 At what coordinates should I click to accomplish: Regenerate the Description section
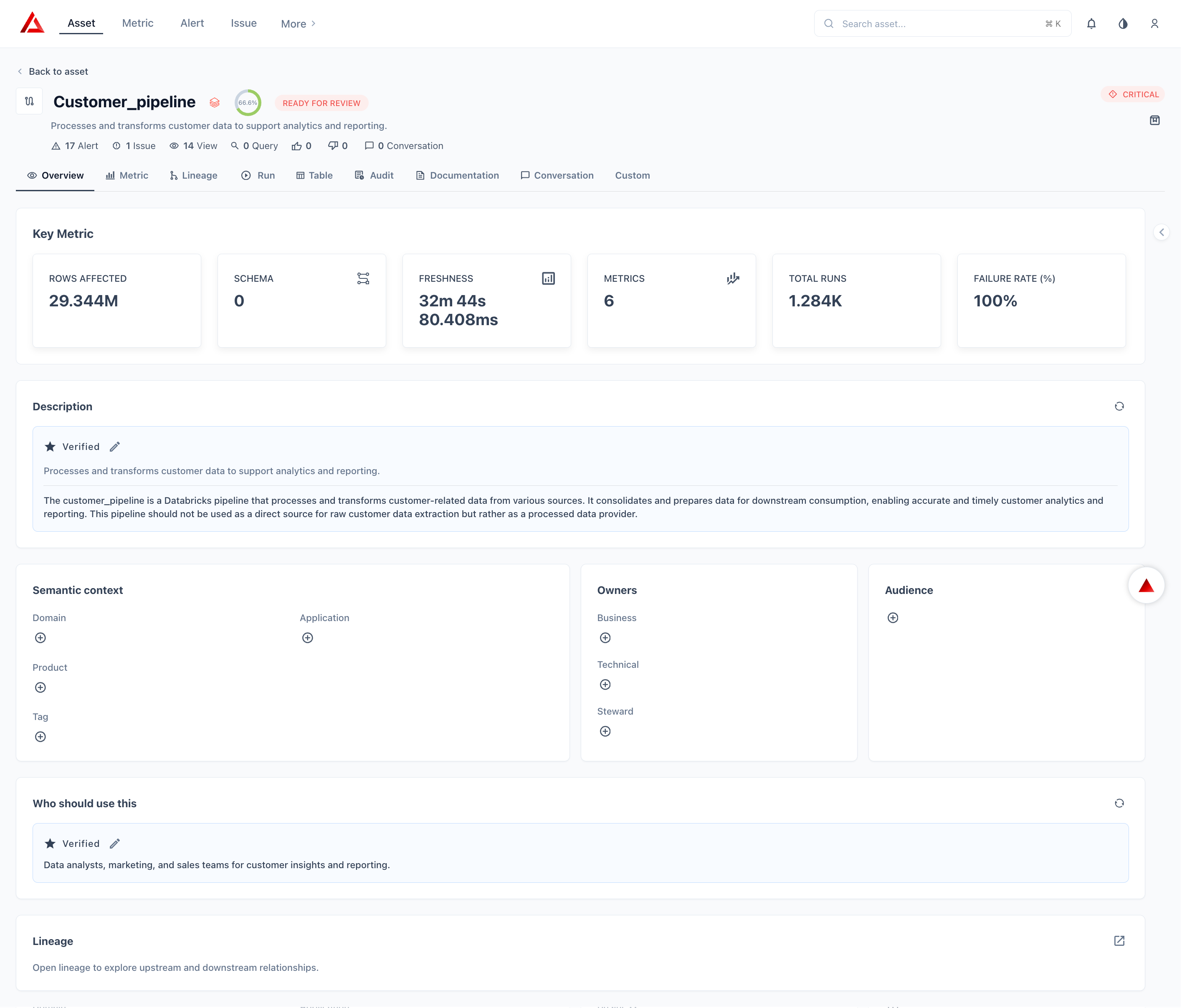point(1119,407)
